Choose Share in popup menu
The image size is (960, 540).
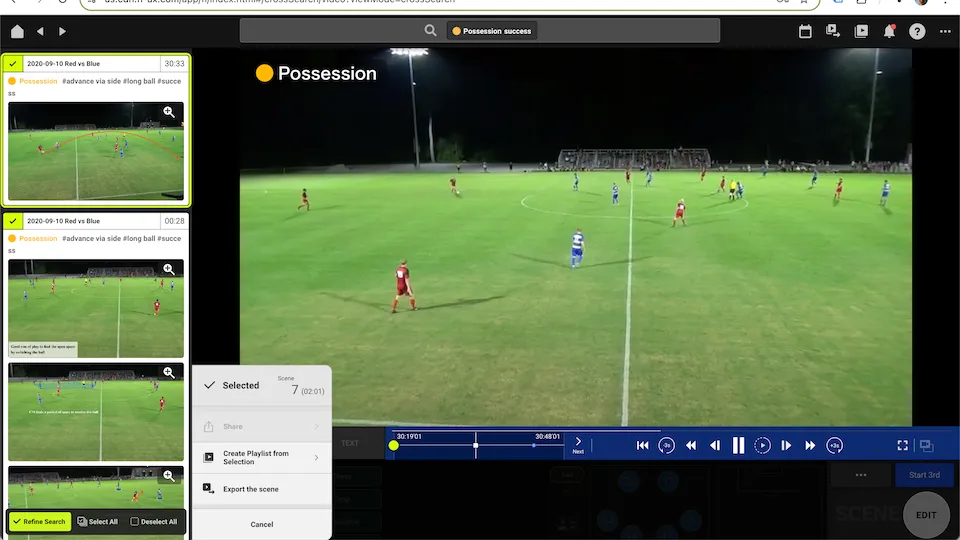(x=262, y=427)
